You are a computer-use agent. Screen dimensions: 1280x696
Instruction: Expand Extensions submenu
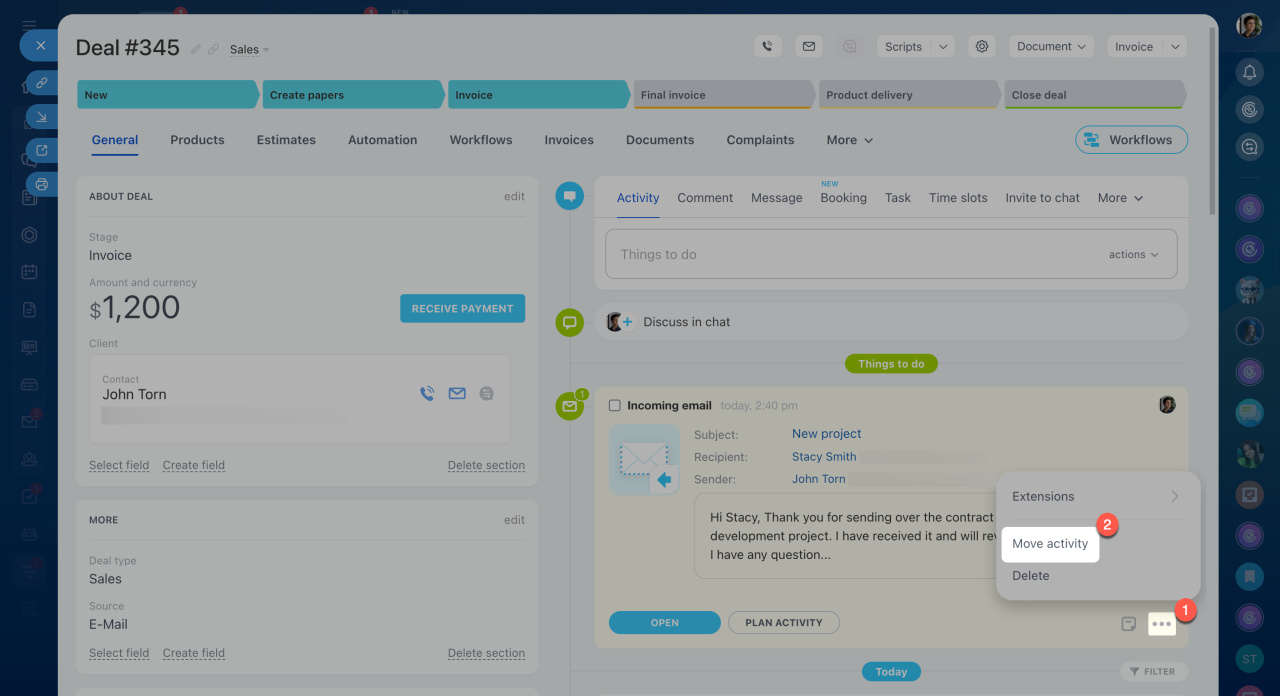click(x=1096, y=496)
